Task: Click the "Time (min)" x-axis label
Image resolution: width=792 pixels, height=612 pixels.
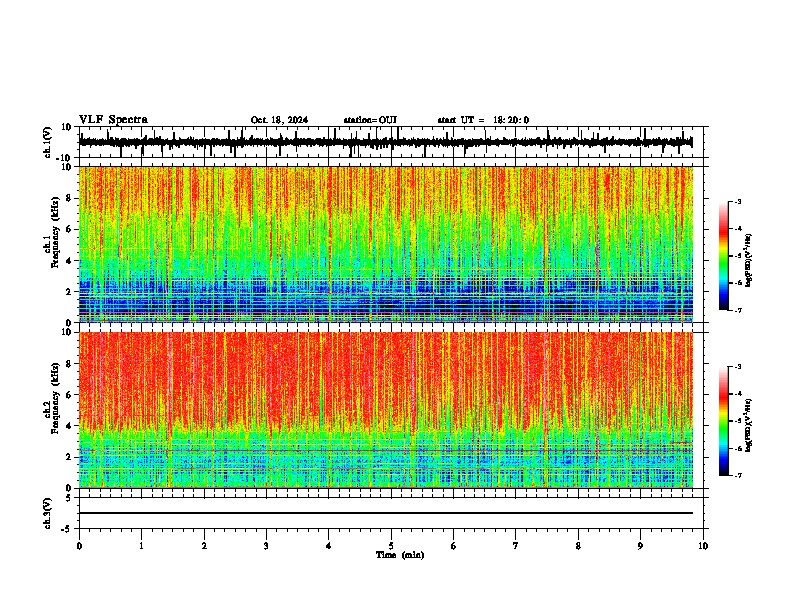Action: [400, 555]
